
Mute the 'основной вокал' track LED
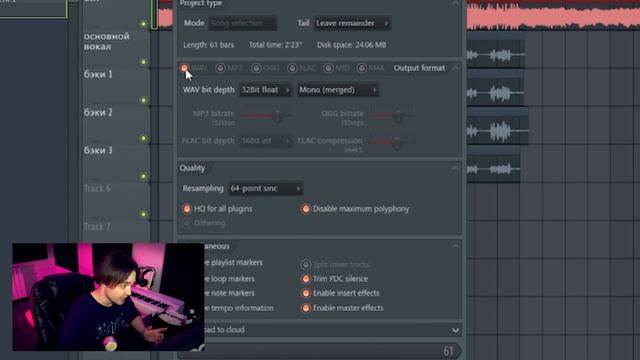(143, 62)
